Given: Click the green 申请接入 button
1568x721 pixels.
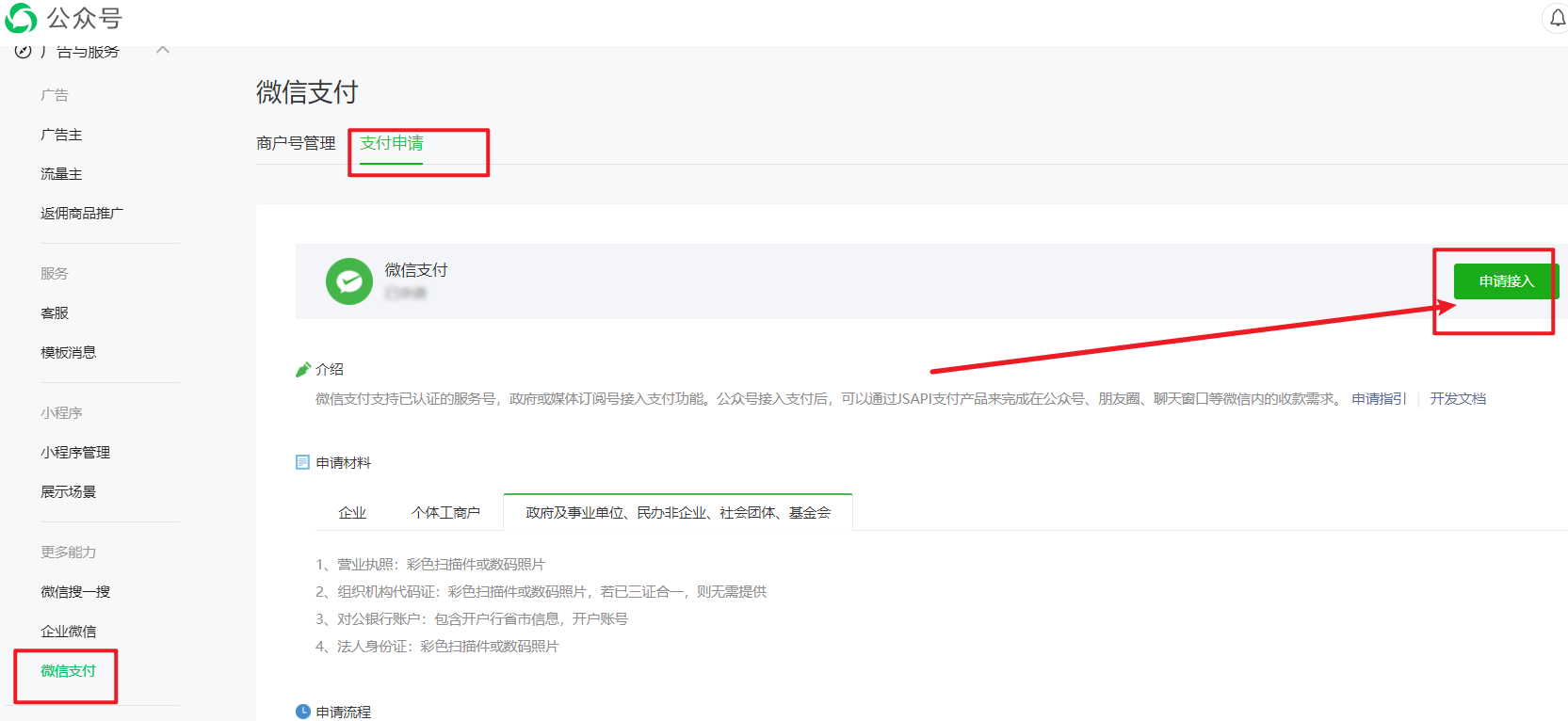Looking at the screenshot, I should pyautogui.click(x=1506, y=281).
